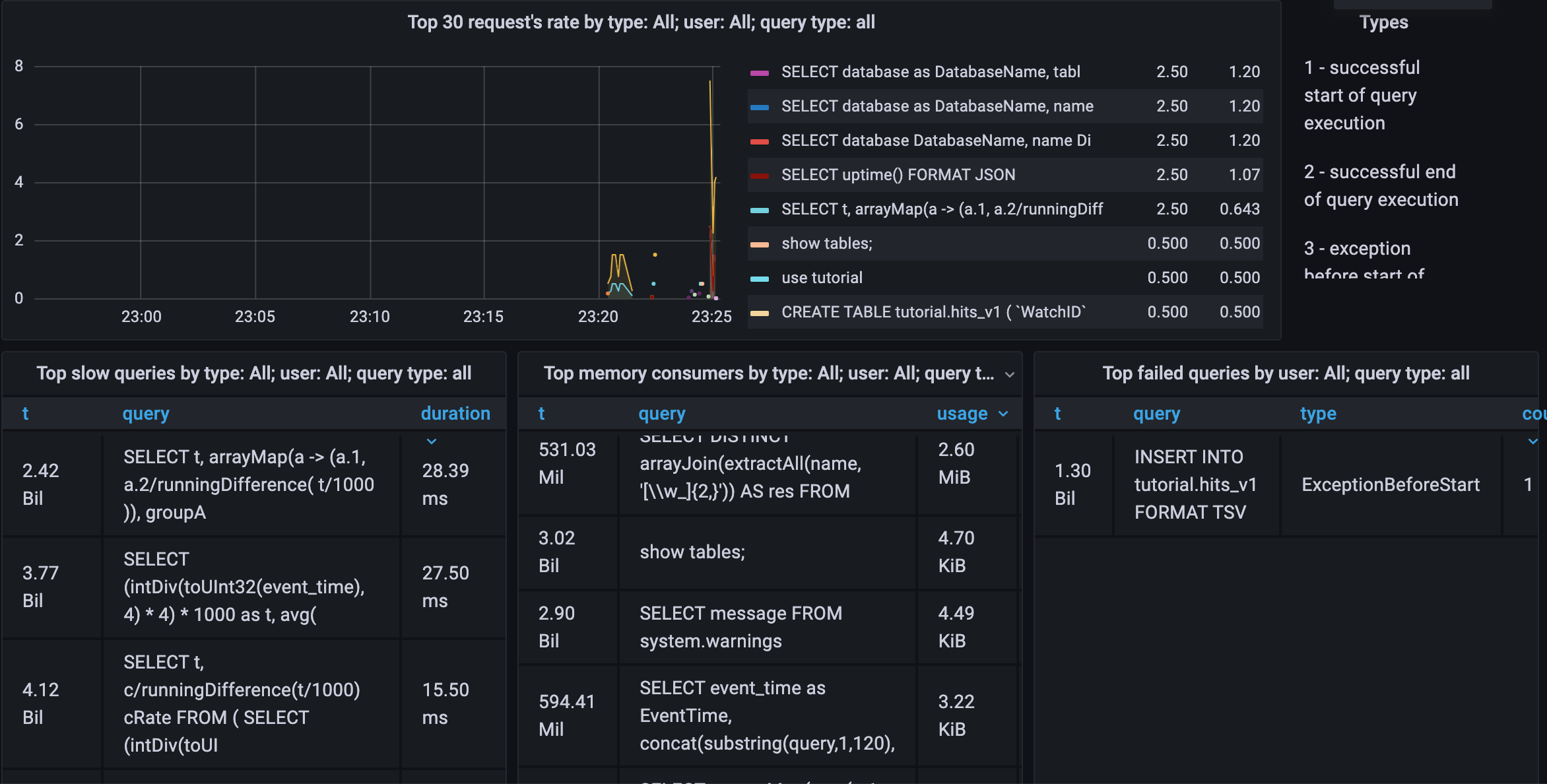
Task: Click the blue swatch beside 'SELECT database as DatabaseName, name'
Action: tap(760, 107)
